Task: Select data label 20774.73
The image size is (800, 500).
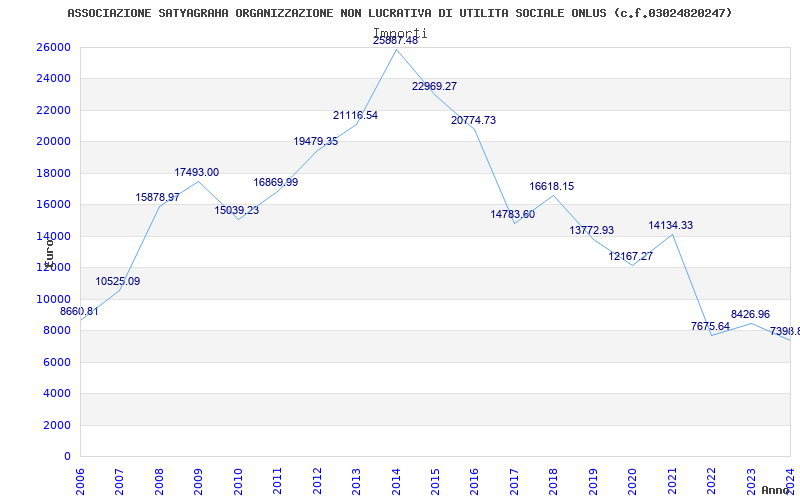Action: [473, 120]
